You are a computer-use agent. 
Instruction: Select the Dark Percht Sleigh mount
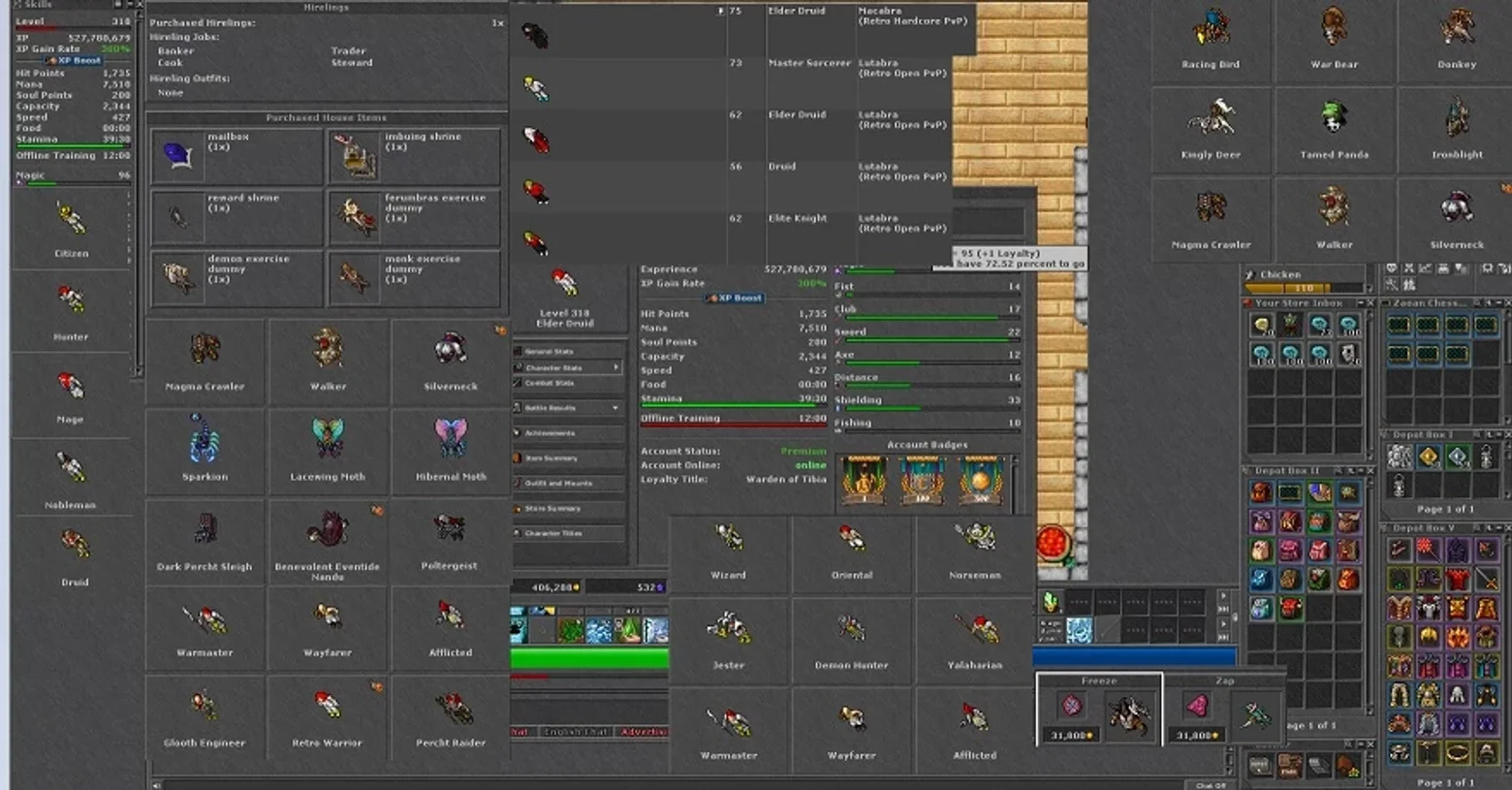tap(205, 542)
